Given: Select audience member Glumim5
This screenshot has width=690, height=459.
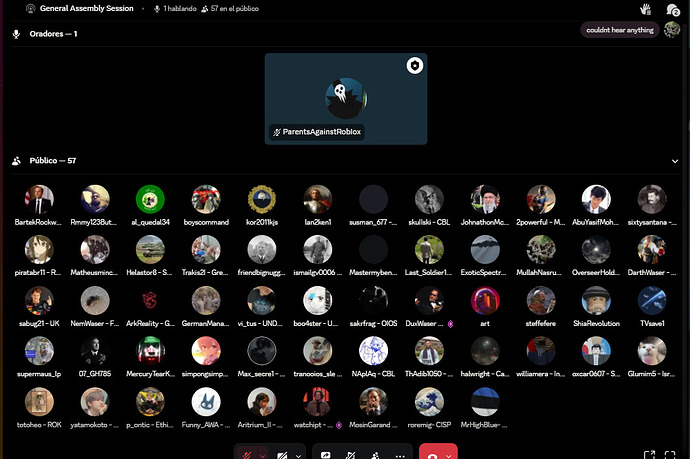Looking at the screenshot, I should point(652,357).
